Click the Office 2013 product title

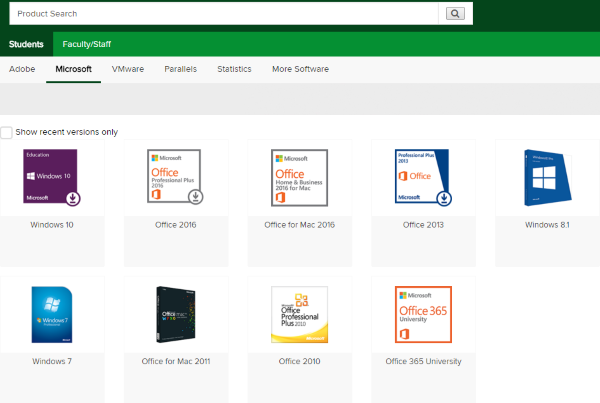click(x=423, y=225)
